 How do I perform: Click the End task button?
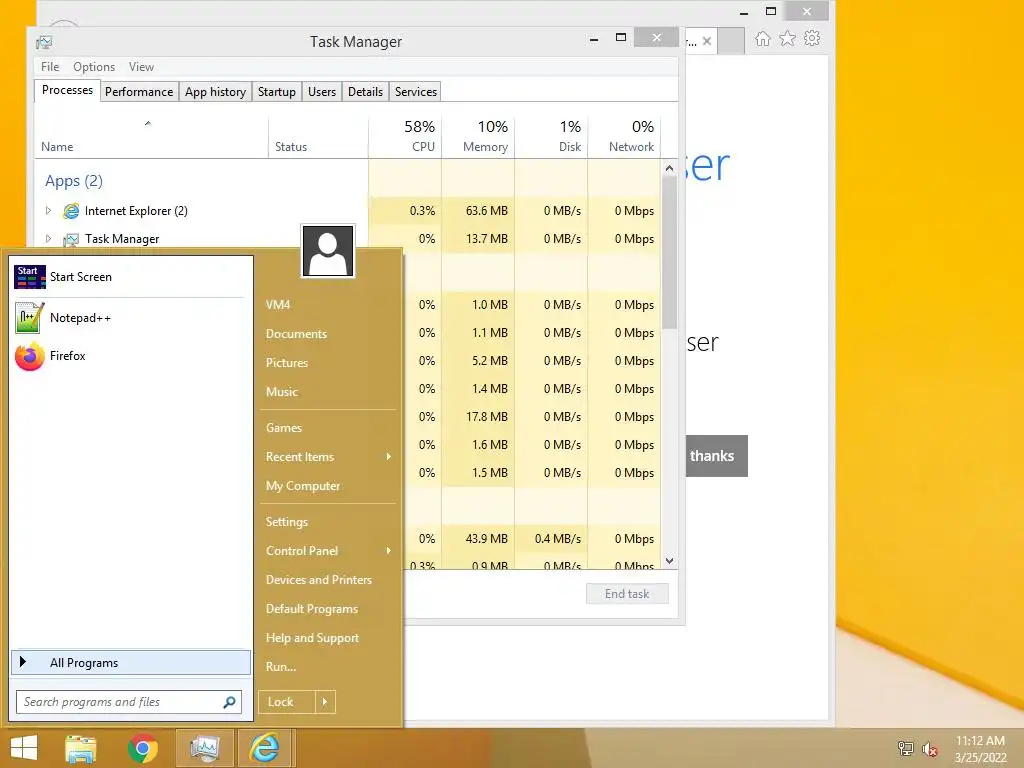[627, 594]
